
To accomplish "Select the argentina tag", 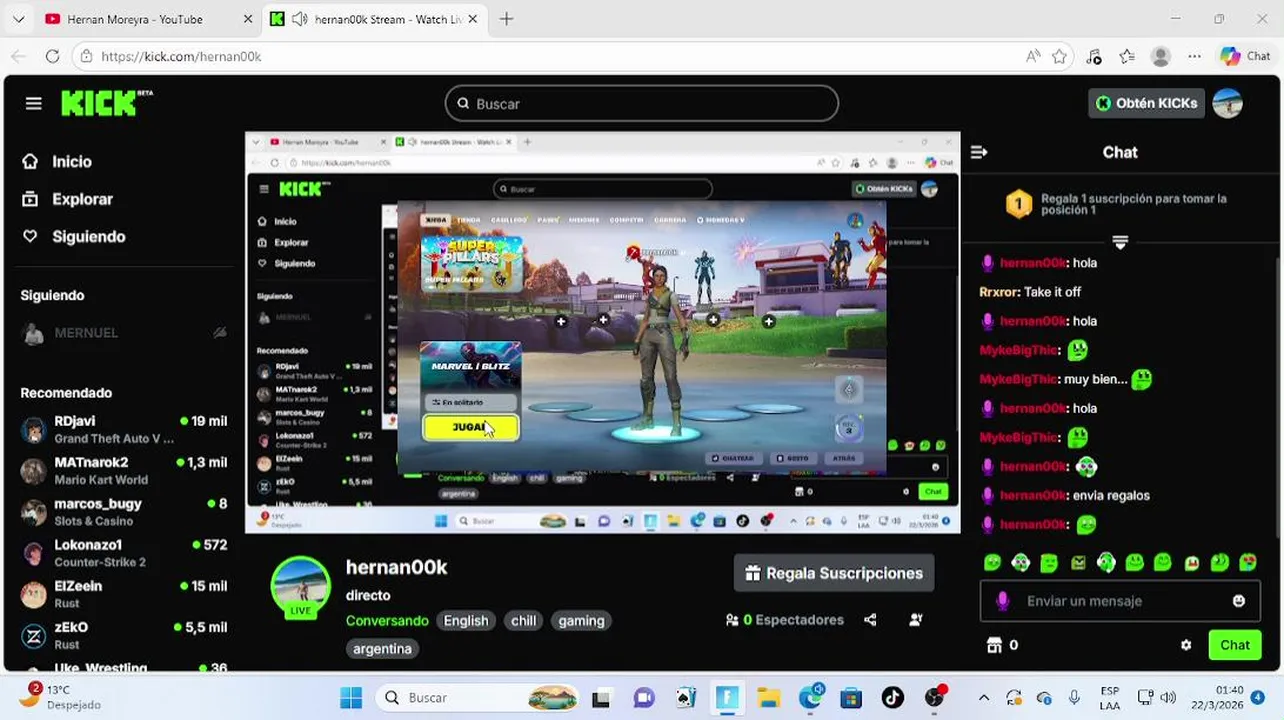I will click(382, 648).
